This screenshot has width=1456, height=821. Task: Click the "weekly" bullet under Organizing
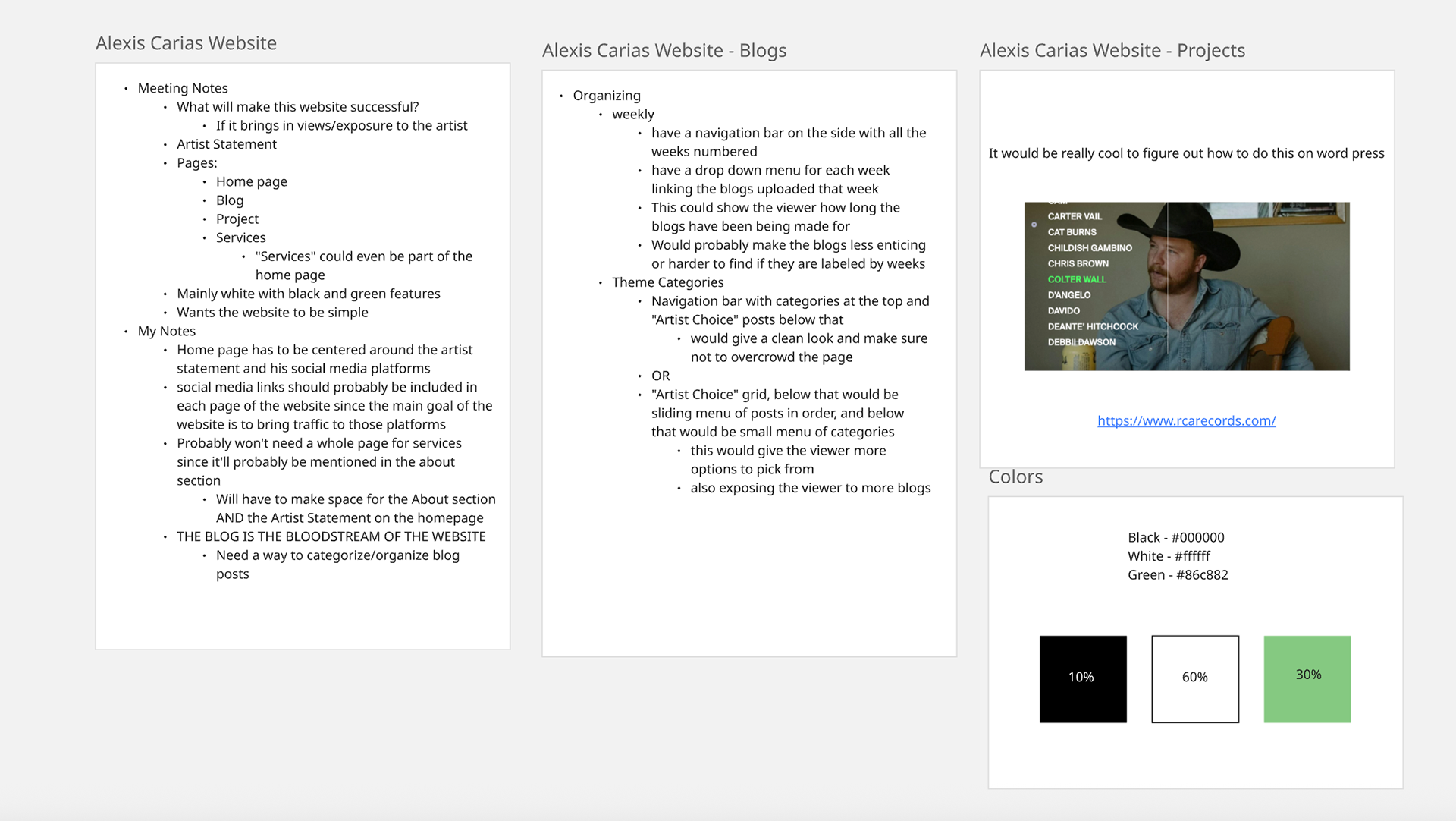tap(632, 115)
